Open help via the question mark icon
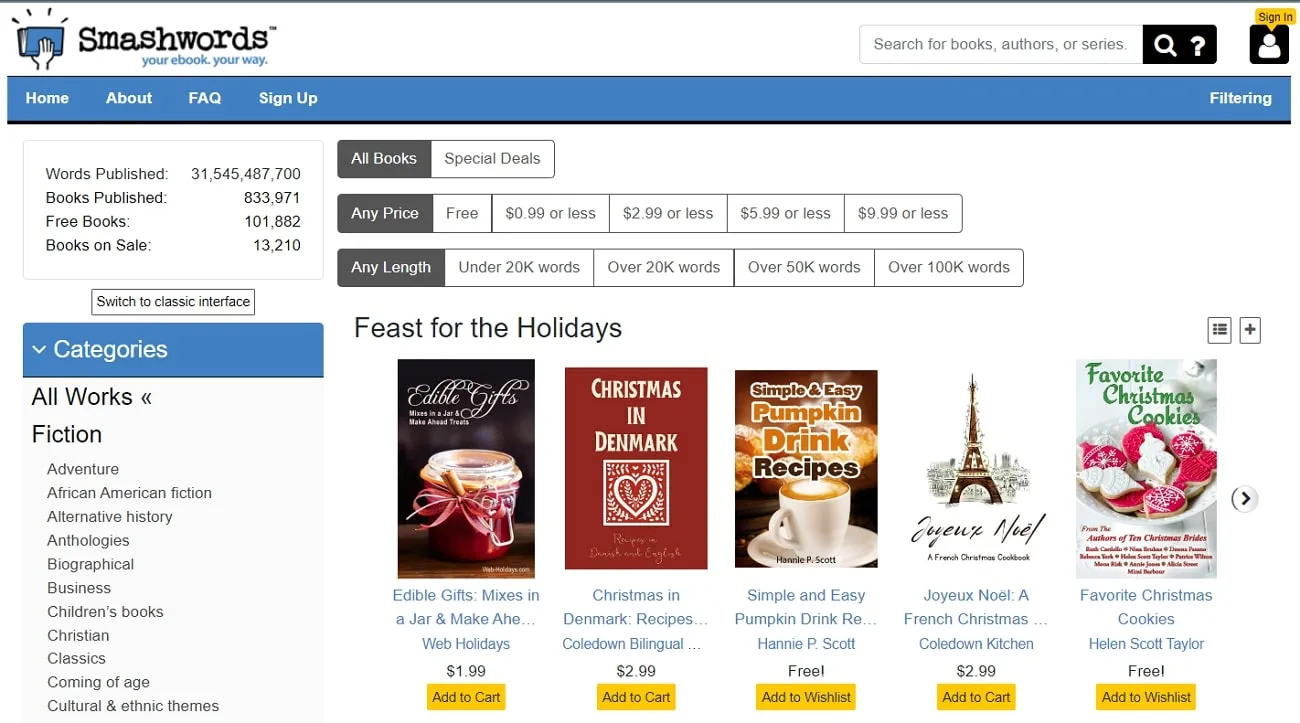 point(1199,44)
